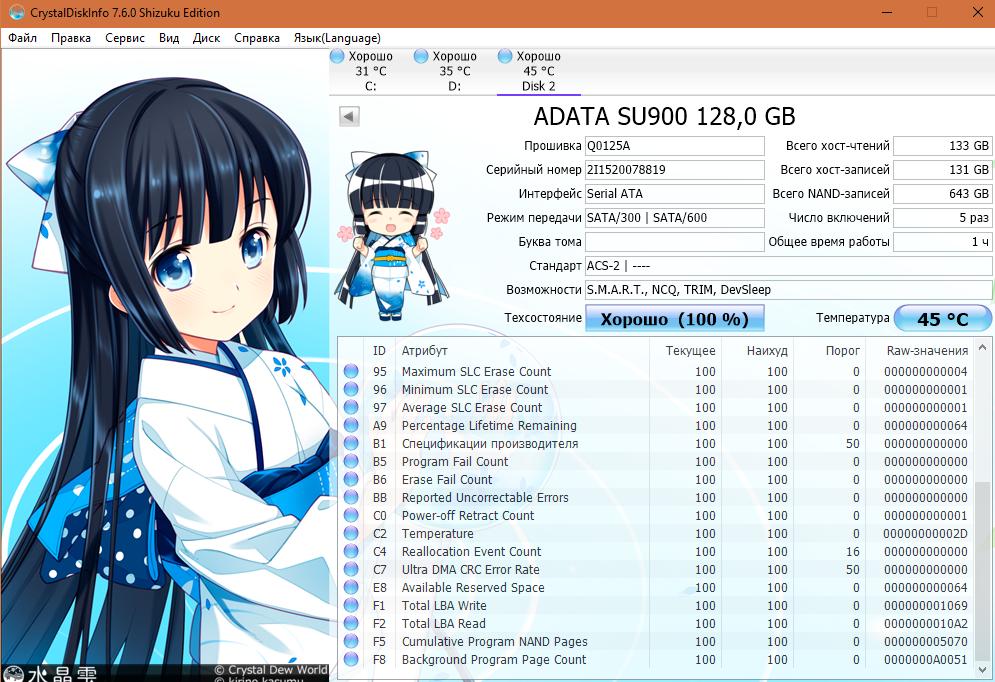995x682 pixels.
Task: Click power-on count value 5 раз
Action: 942,218
